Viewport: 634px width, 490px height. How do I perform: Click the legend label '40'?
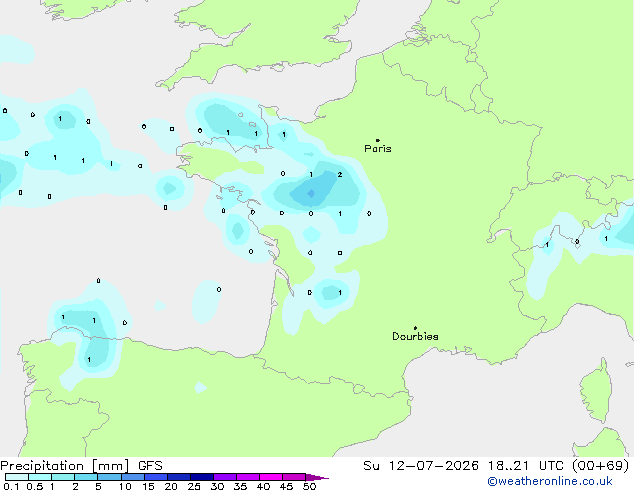point(263,486)
